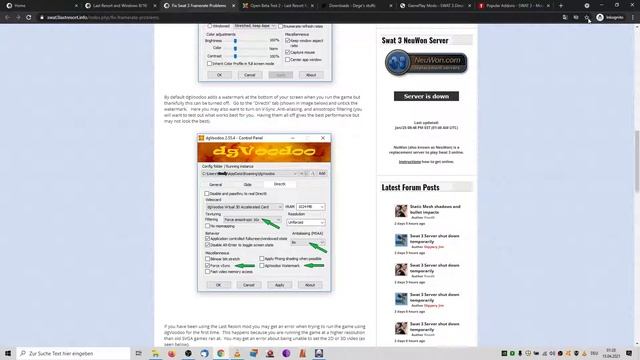The width and height of the screenshot is (640, 360).
Task: Adjust the Brightness slider in the upper dialog
Action: click(235, 41)
